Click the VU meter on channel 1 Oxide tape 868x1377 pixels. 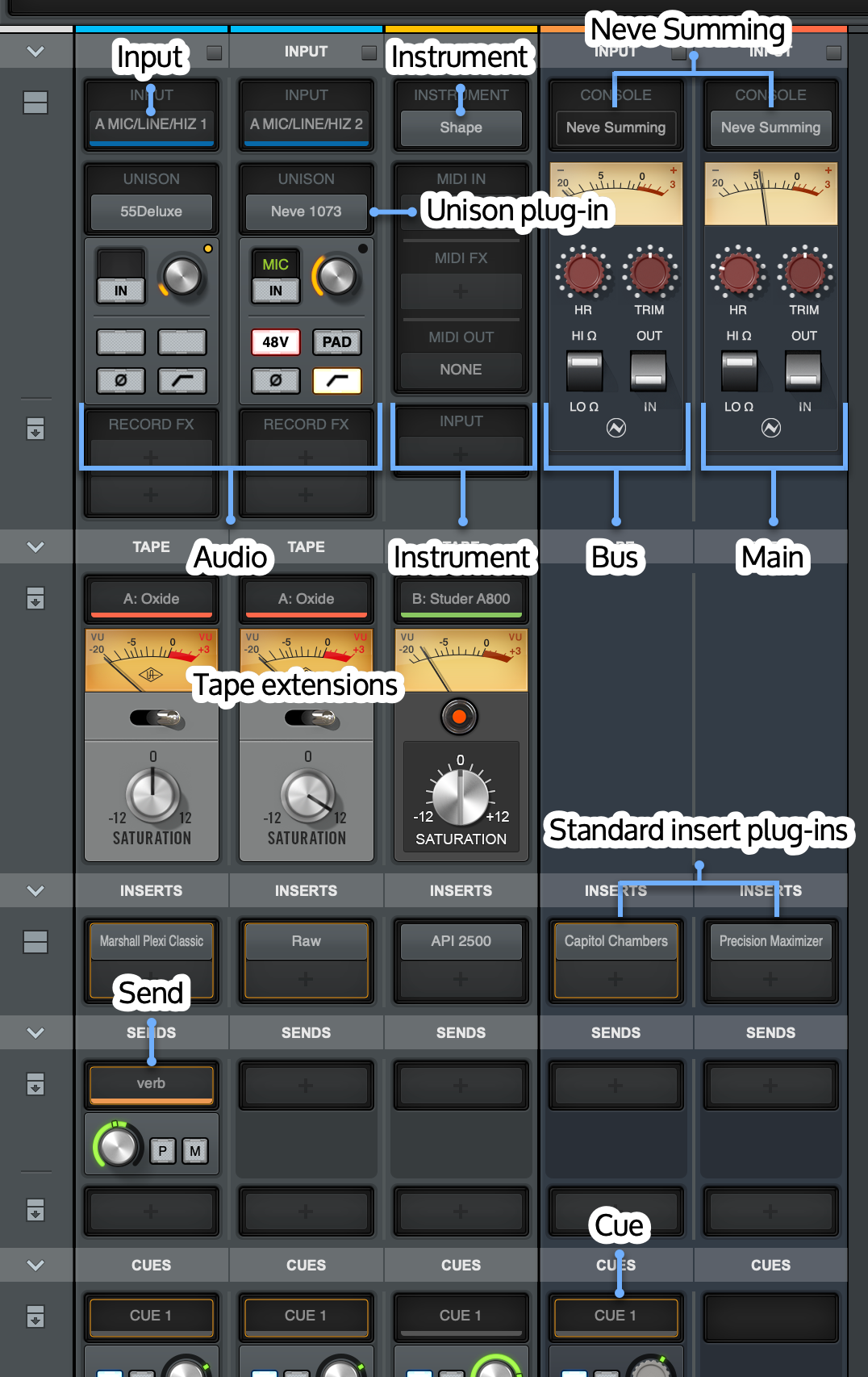tap(152, 661)
